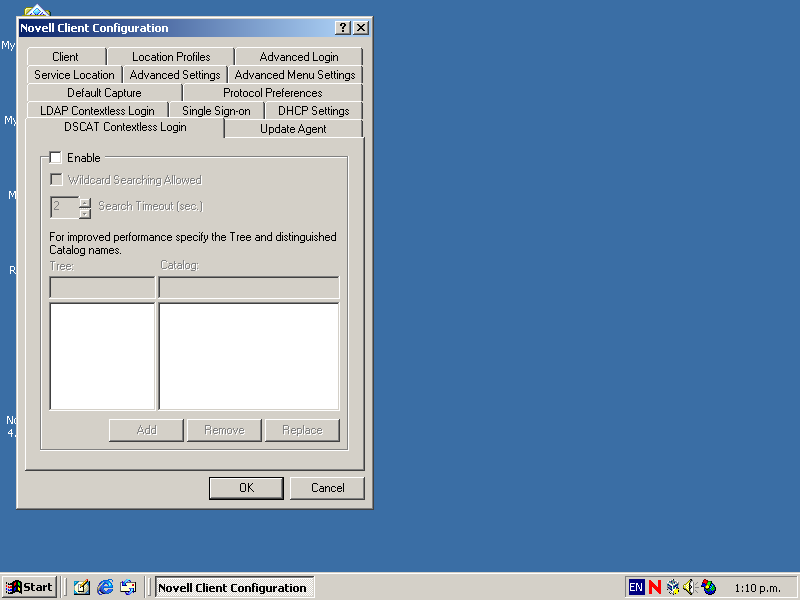Click the Add button
800x600 pixels.
coord(146,430)
